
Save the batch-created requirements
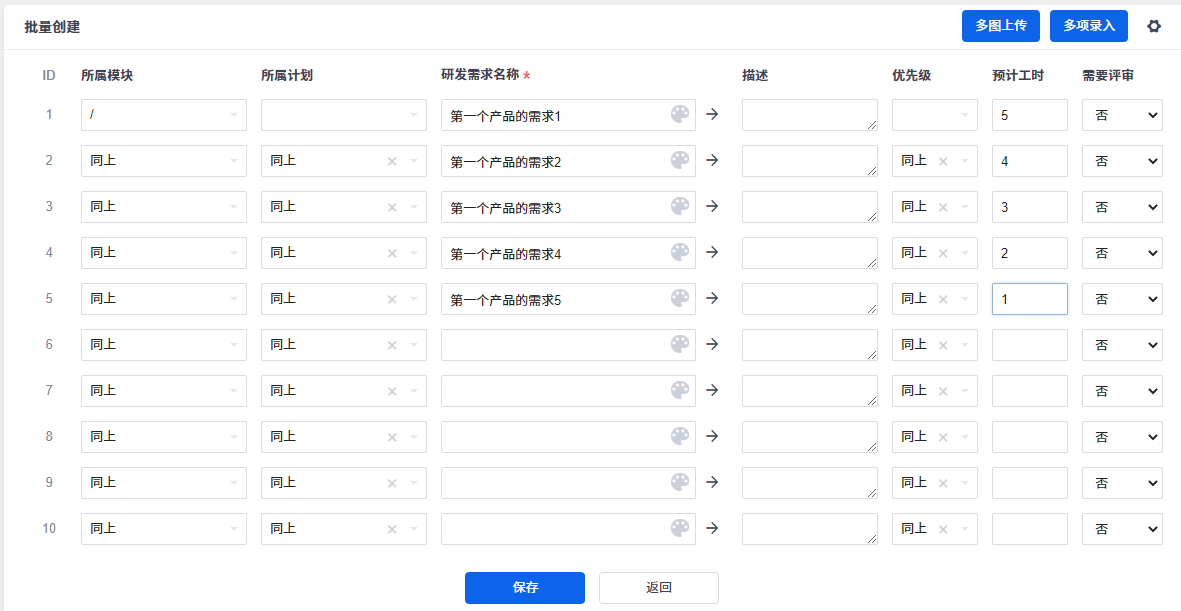pos(525,588)
